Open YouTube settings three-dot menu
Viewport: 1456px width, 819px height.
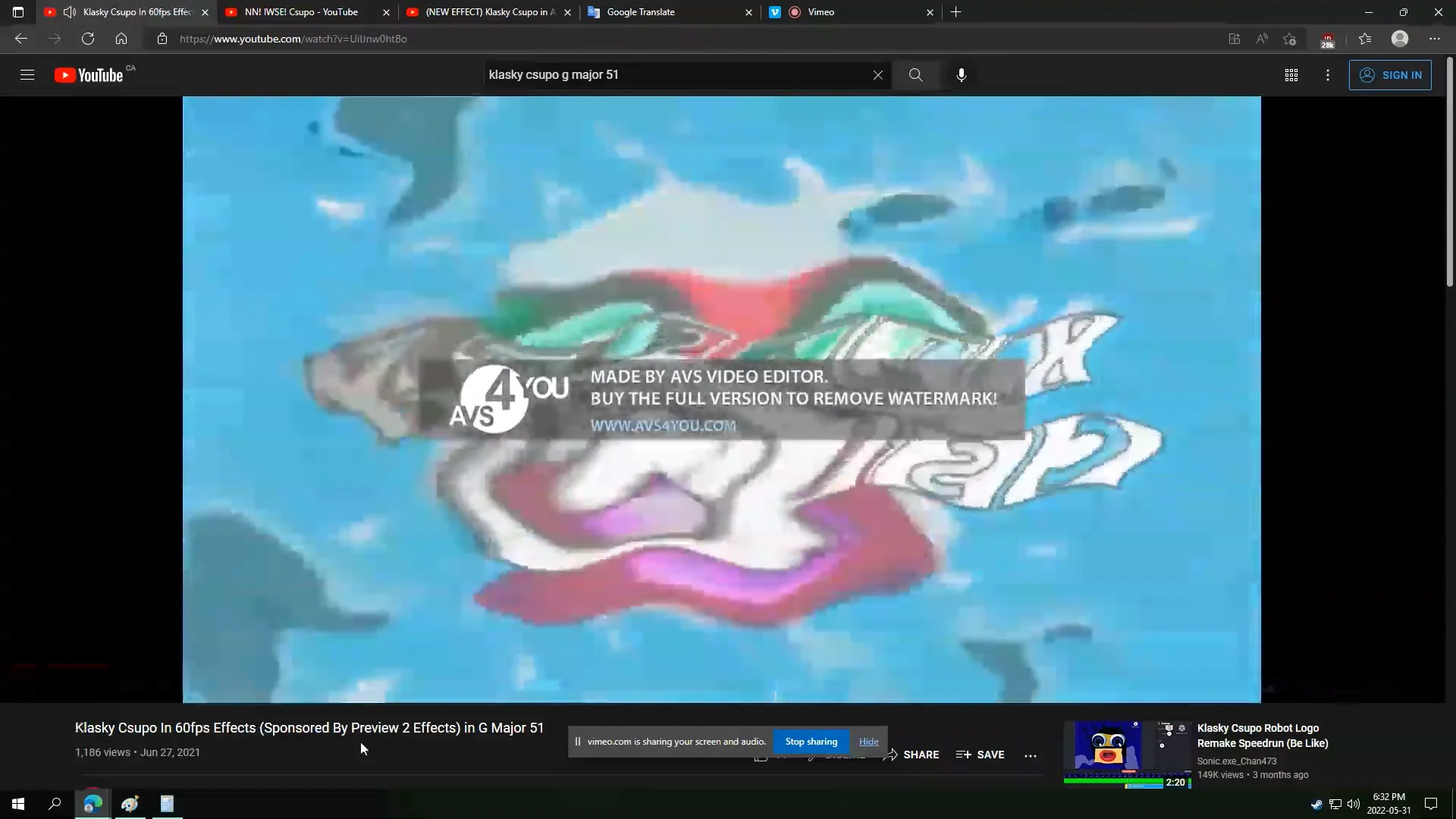pos(1327,75)
